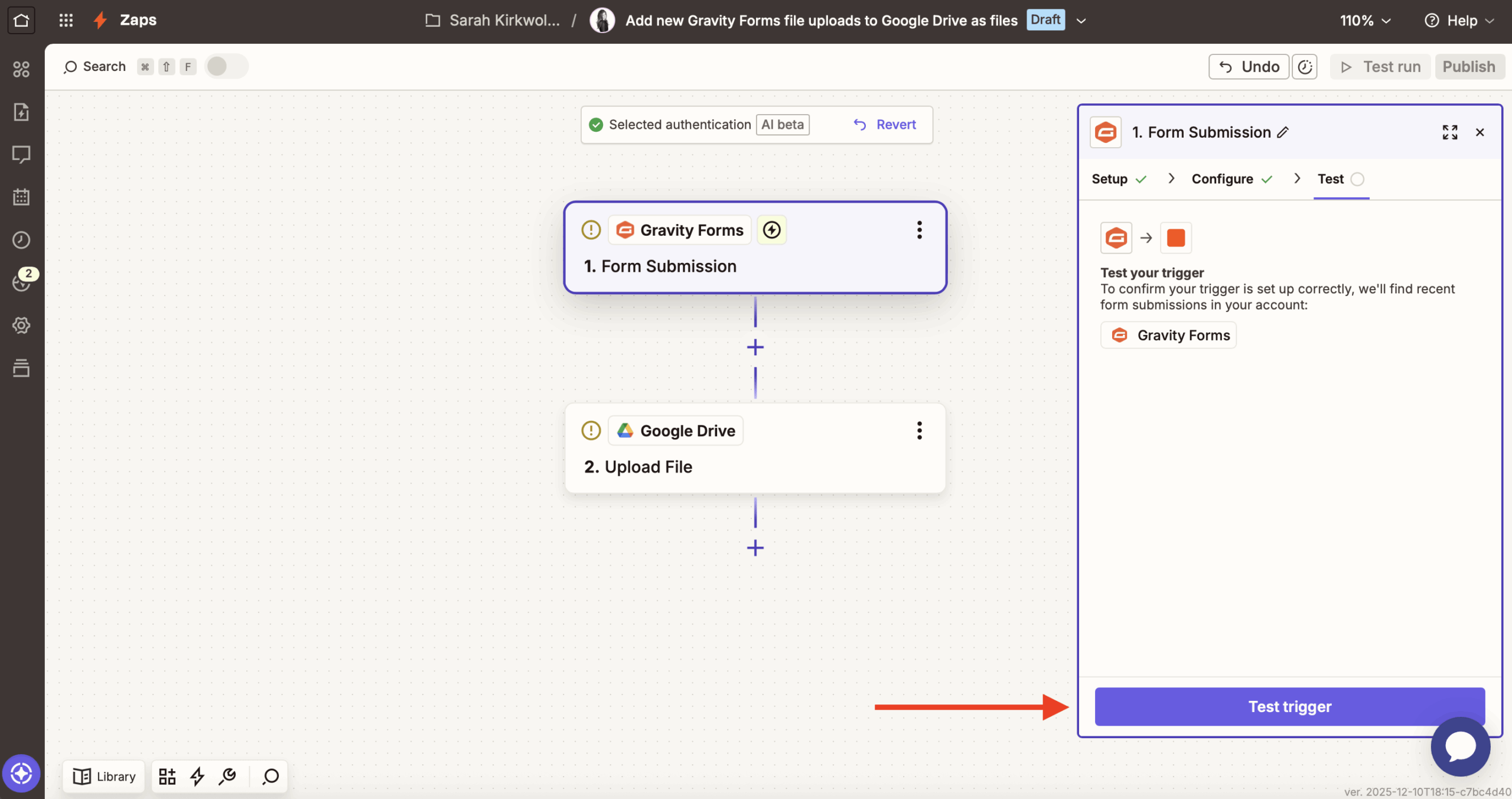Open the Help dropdown
The width and height of the screenshot is (1512, 799).
(1459, 20)
